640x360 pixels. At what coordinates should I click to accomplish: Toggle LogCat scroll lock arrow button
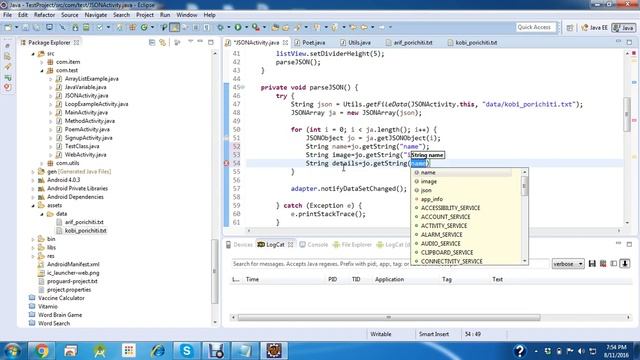click(x=625, y=264)
